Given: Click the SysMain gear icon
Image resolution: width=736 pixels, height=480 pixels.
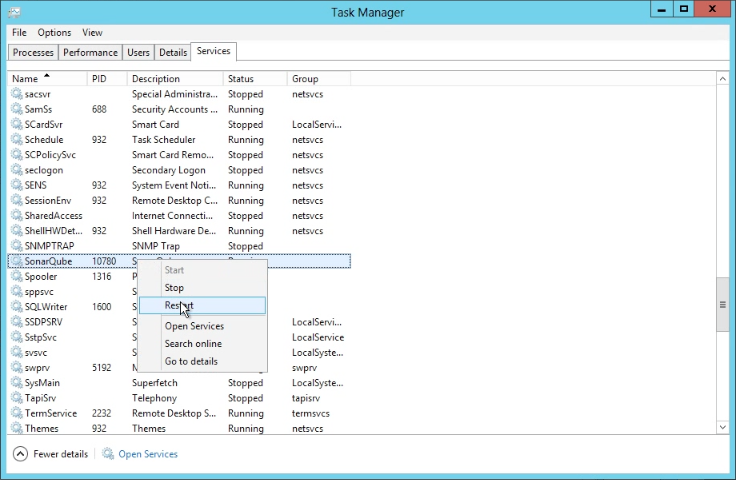Looking at the screenshot, I should [17, 382].
